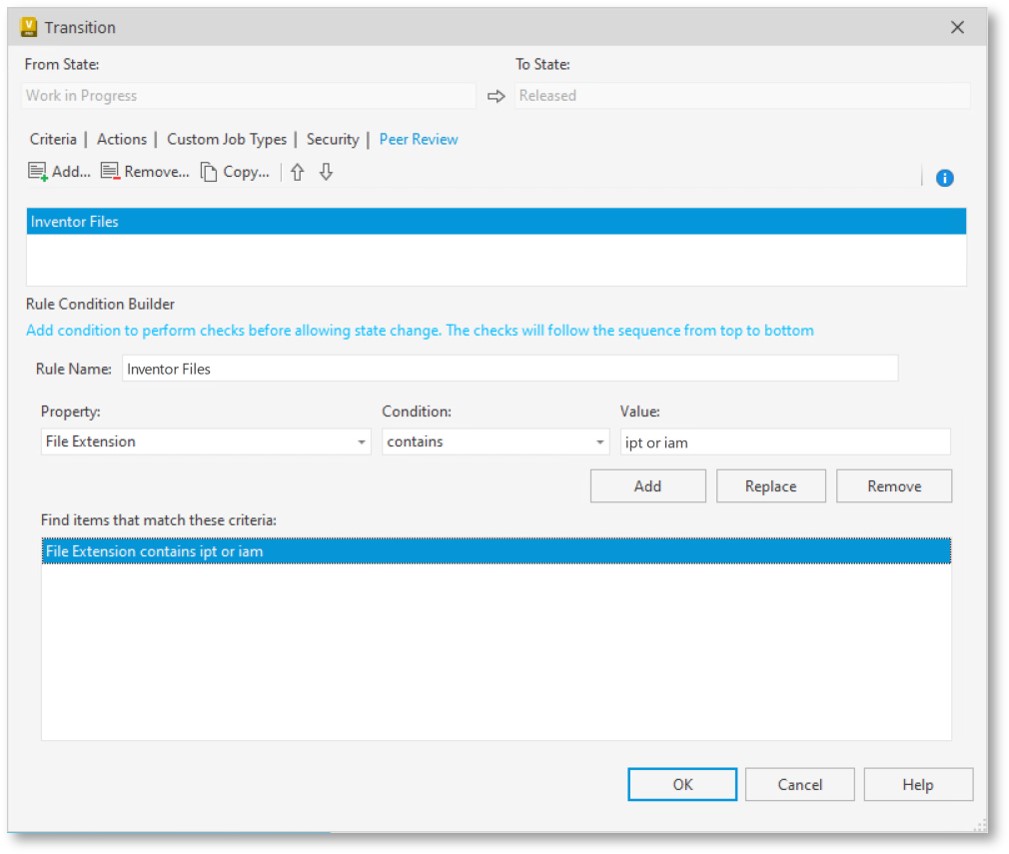Click the From State field Work in Progress

249,96
